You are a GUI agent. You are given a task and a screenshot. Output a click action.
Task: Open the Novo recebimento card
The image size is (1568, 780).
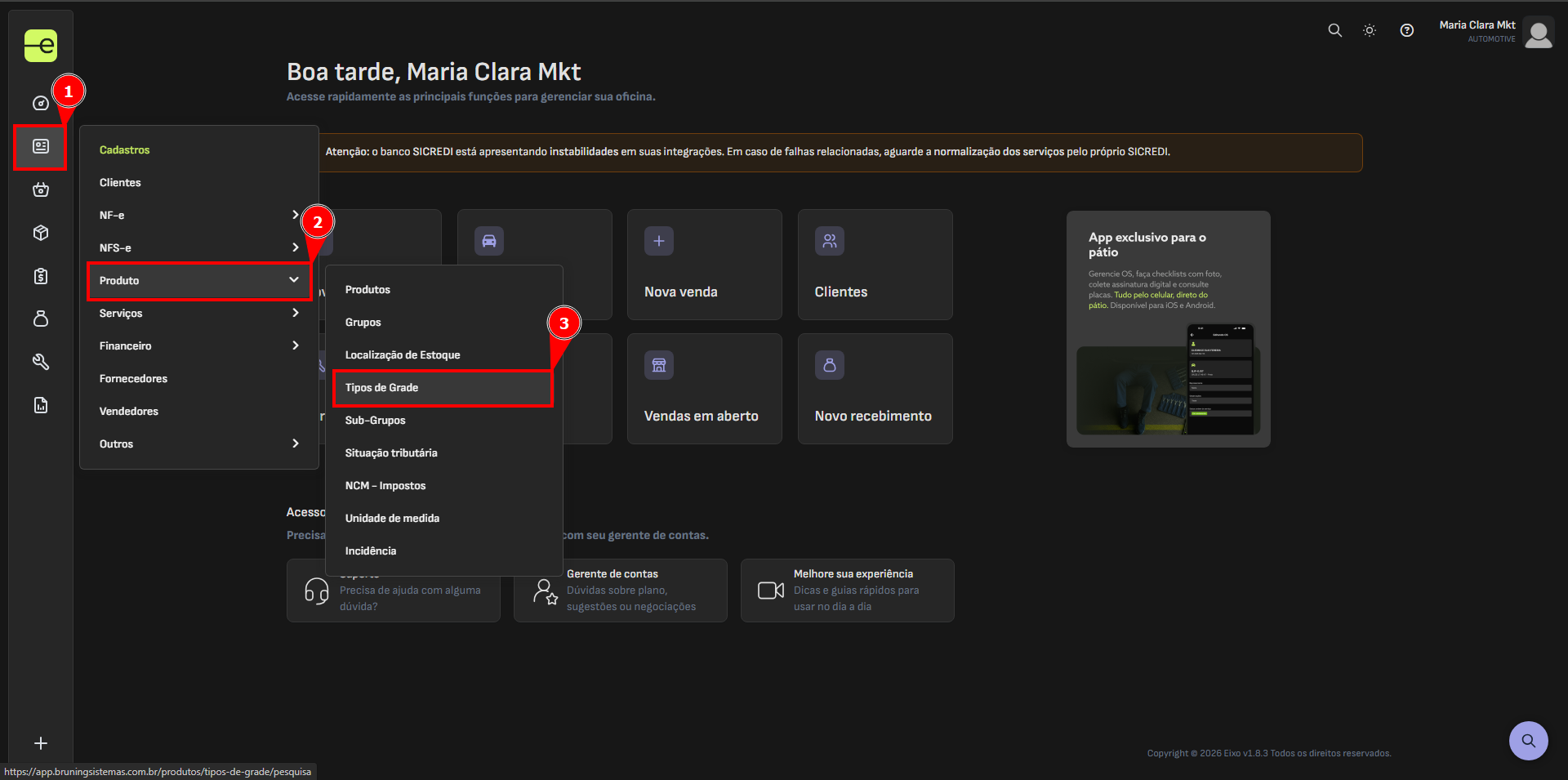tap(875, 389)
